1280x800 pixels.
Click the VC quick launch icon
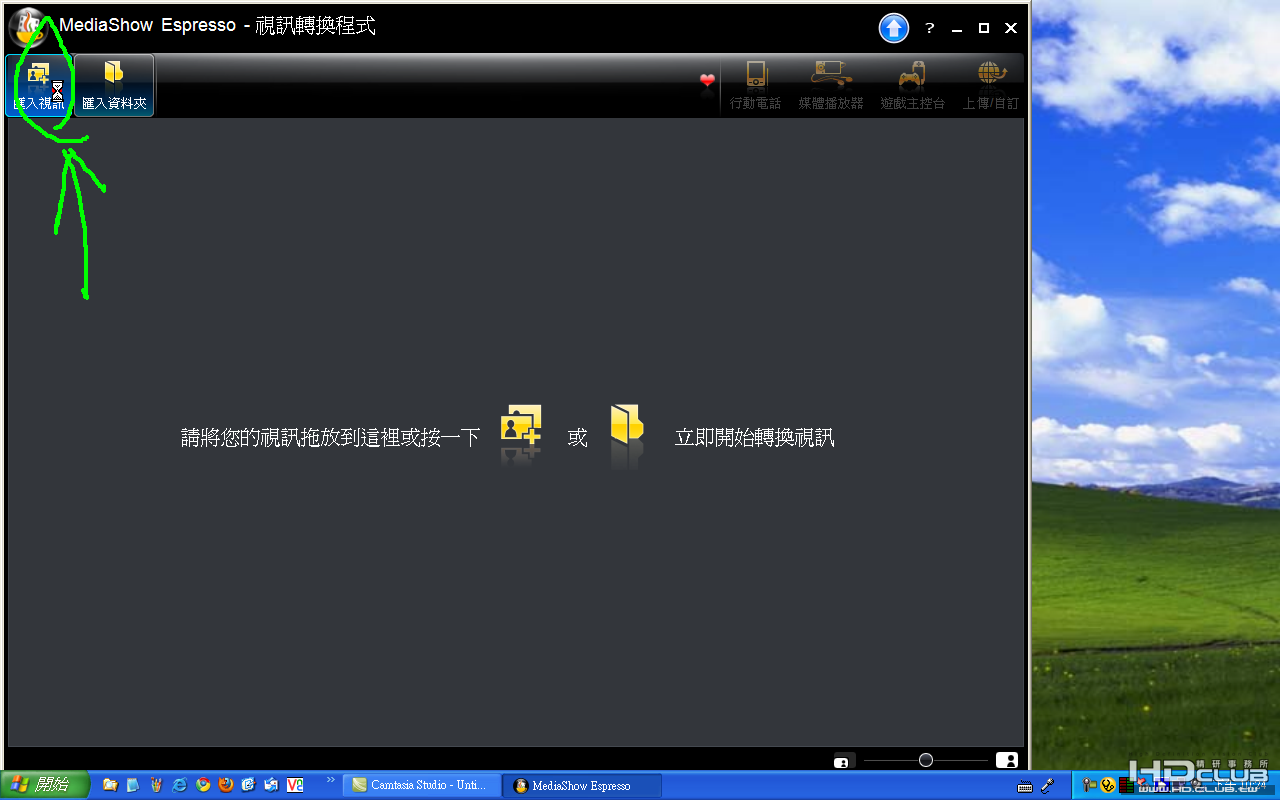click(x=295, y=785)
